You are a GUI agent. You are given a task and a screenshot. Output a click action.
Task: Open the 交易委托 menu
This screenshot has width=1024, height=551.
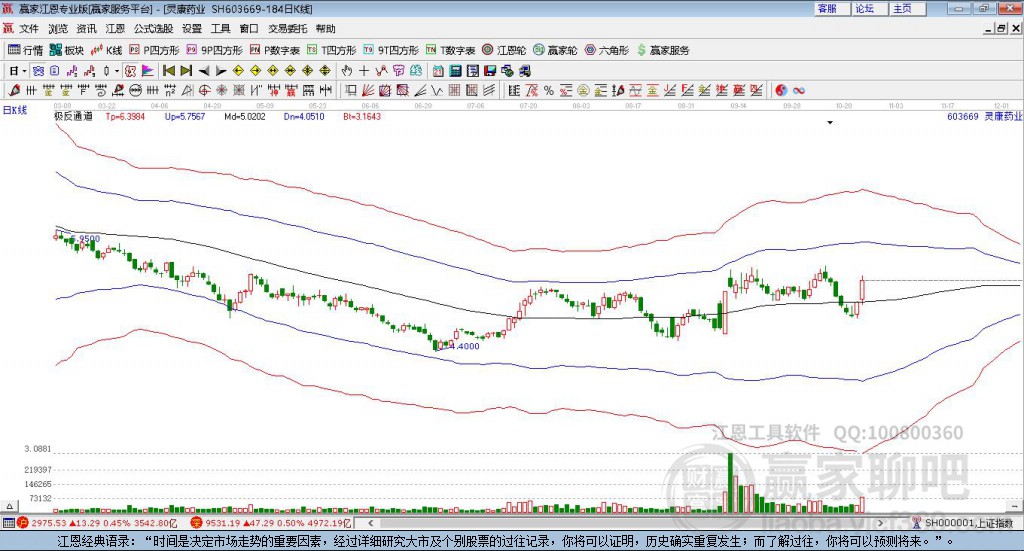[x=287, y=29]
